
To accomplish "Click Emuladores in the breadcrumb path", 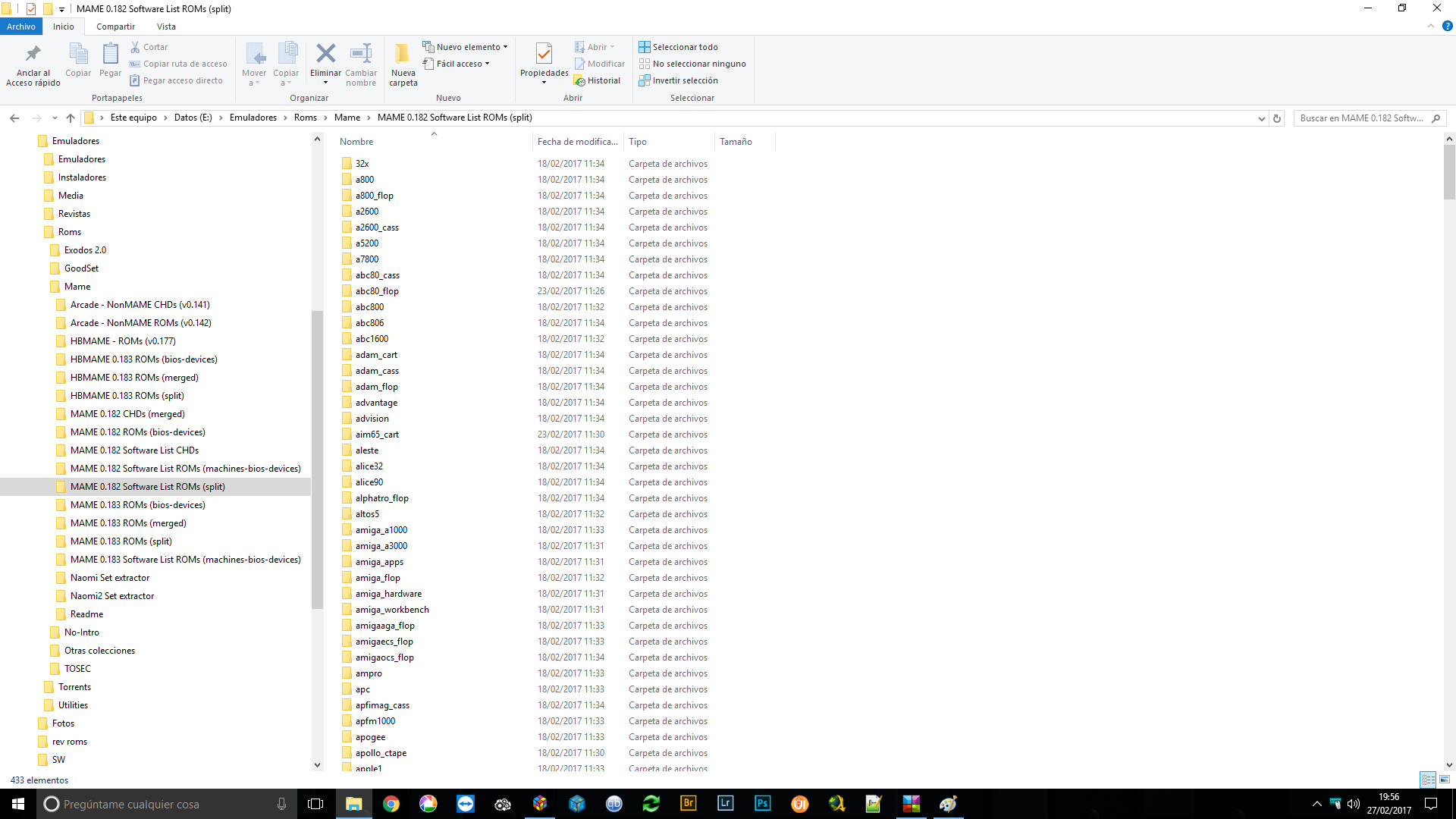I will coord(253,118).
